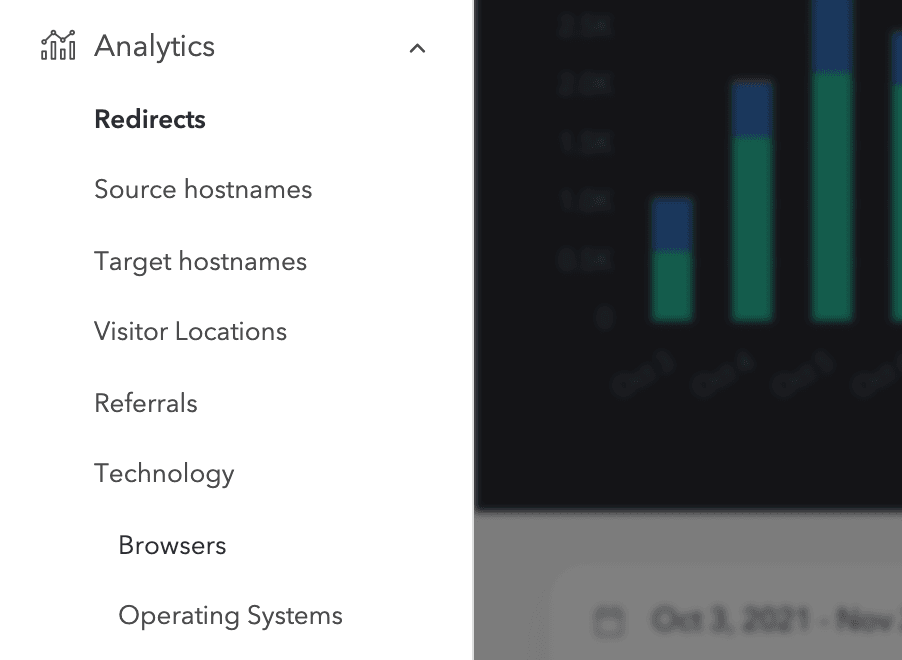Collapse the Analytics section chevron

tap(418, 47)
